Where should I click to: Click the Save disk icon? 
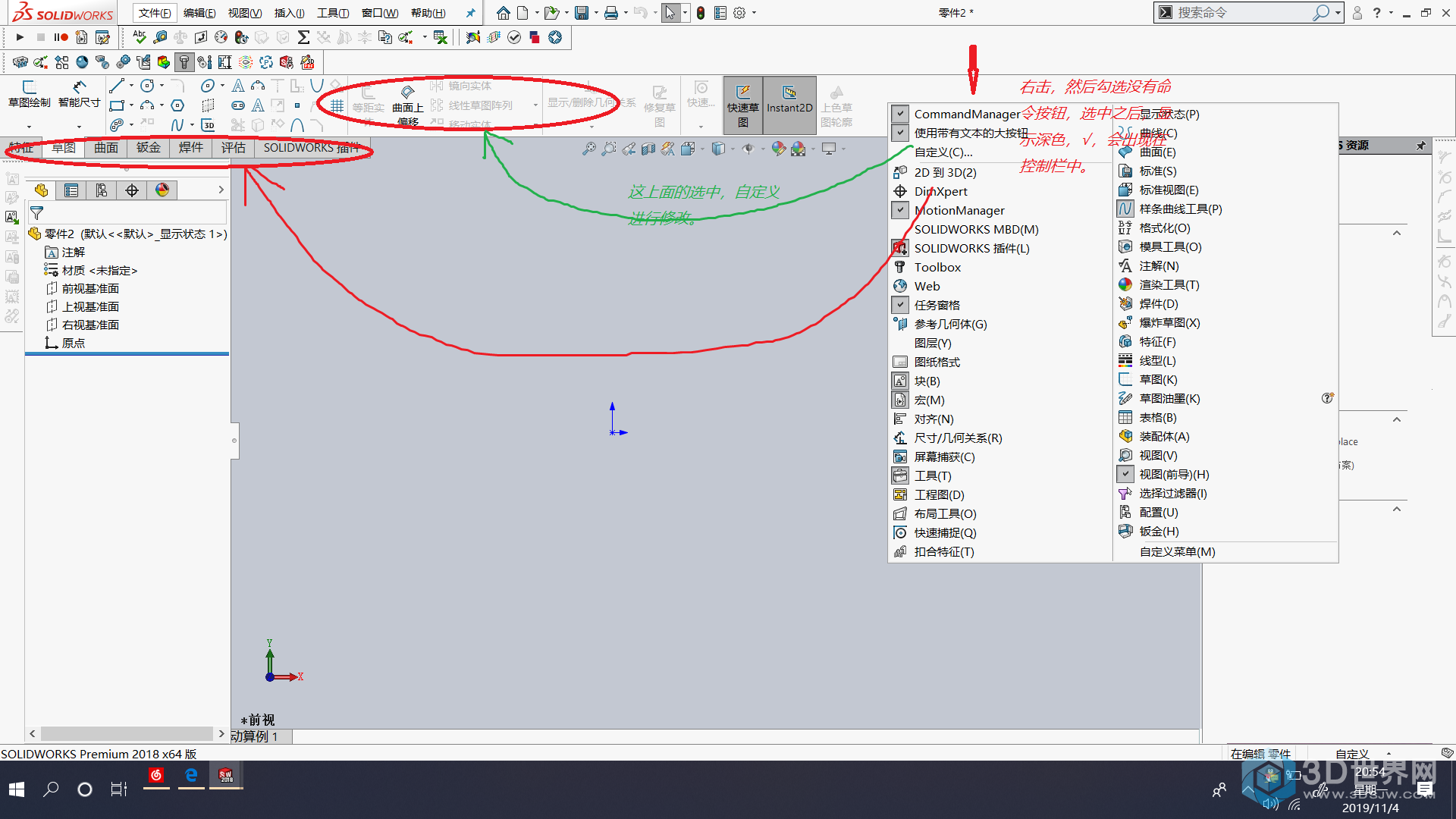[x=582, y=13]
